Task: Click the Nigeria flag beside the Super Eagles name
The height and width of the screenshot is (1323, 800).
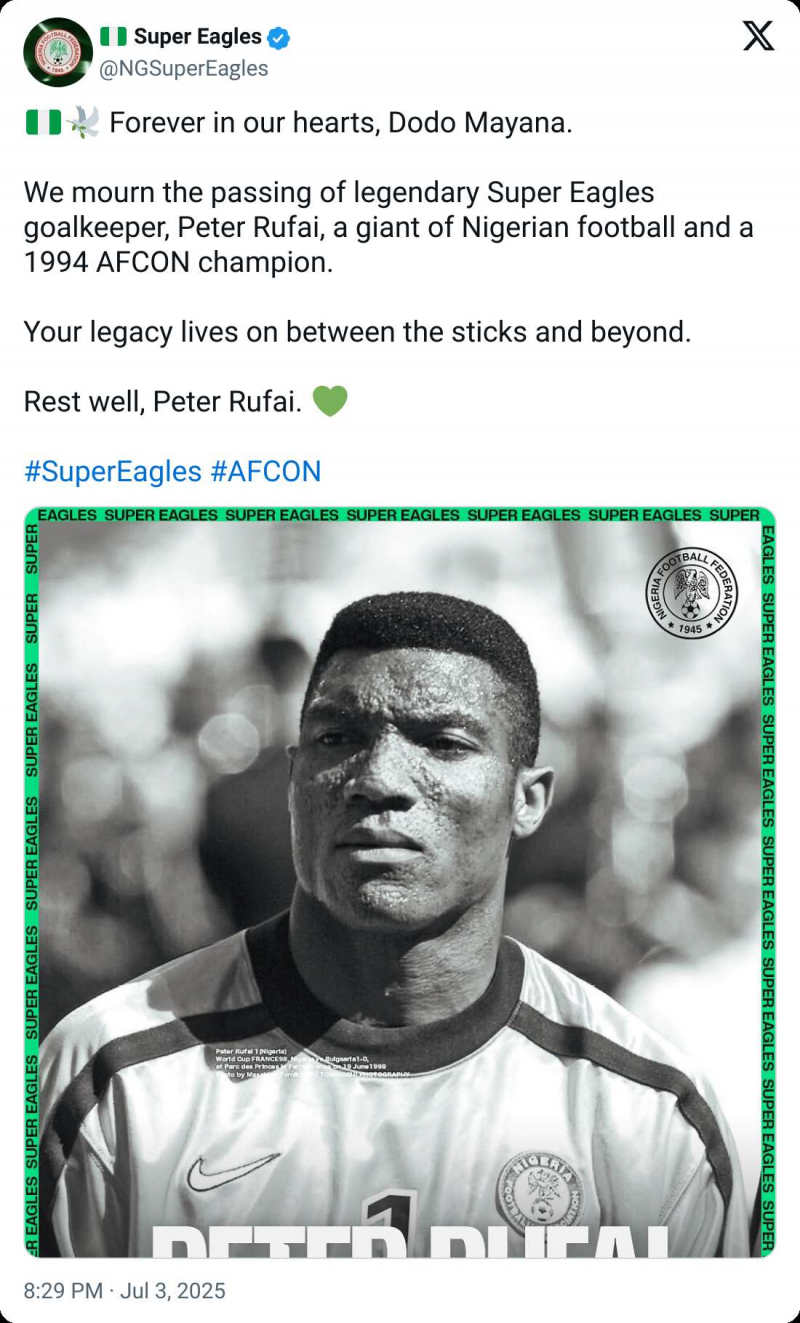Action: tap(112, 37)
